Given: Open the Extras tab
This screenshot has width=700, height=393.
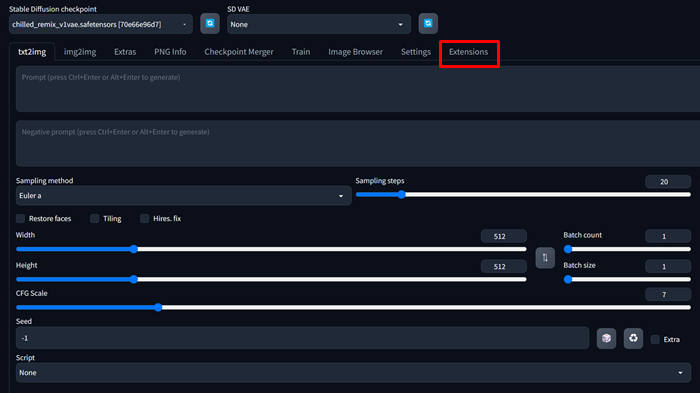Looking at the screenshot, I should (x=125, y=52).
